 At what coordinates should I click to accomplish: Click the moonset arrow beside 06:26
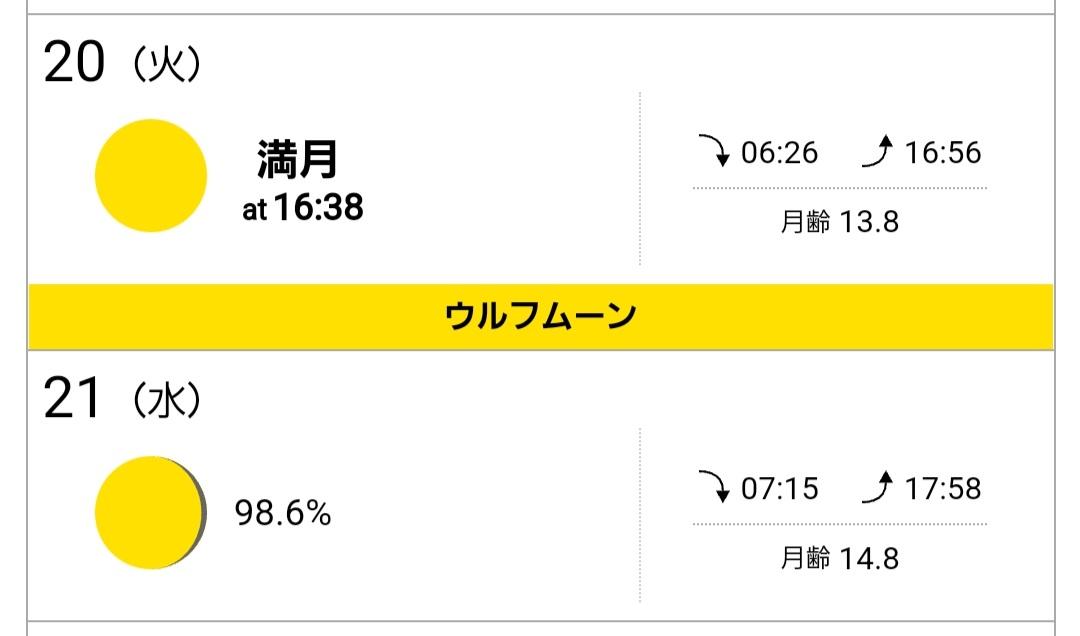coord(716,153)
